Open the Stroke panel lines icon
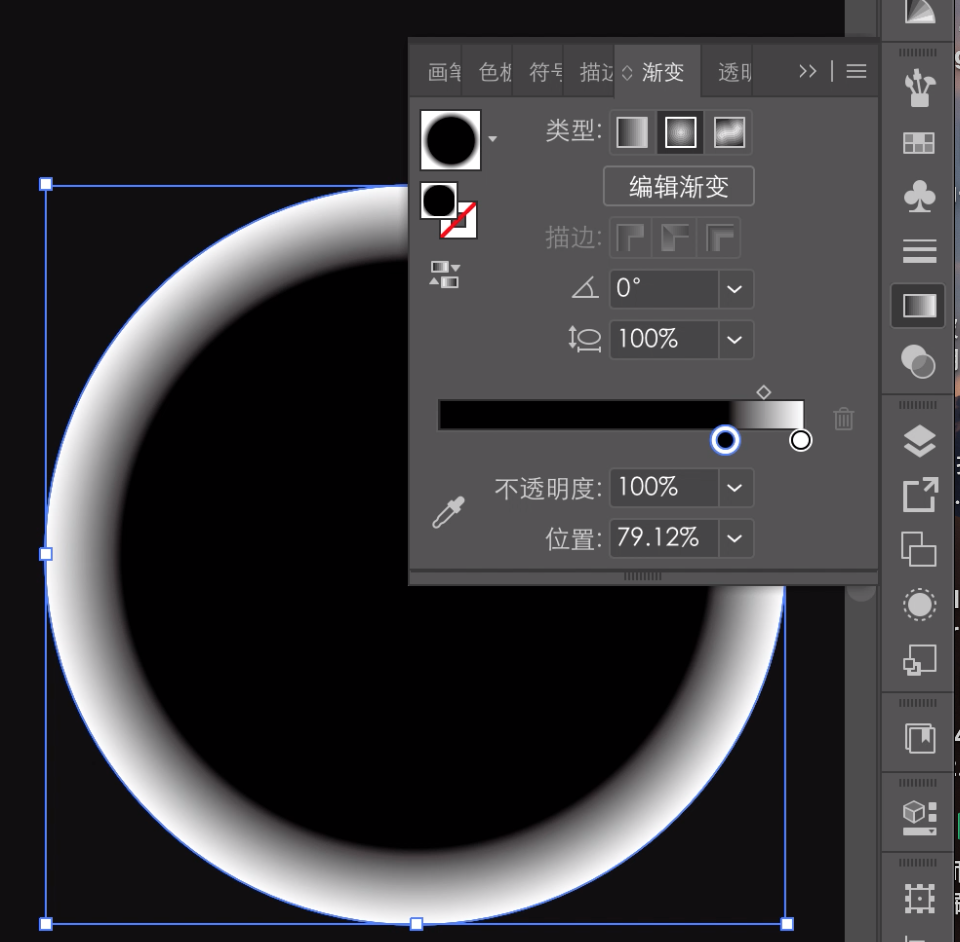Image resolution: width=960 pixels, height=942 pixels. click(919, 251)
